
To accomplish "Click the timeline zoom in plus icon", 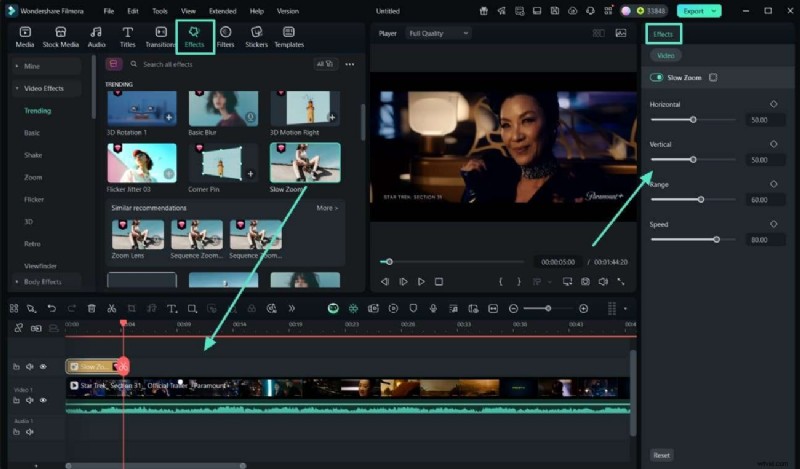I will click(583, 309).
